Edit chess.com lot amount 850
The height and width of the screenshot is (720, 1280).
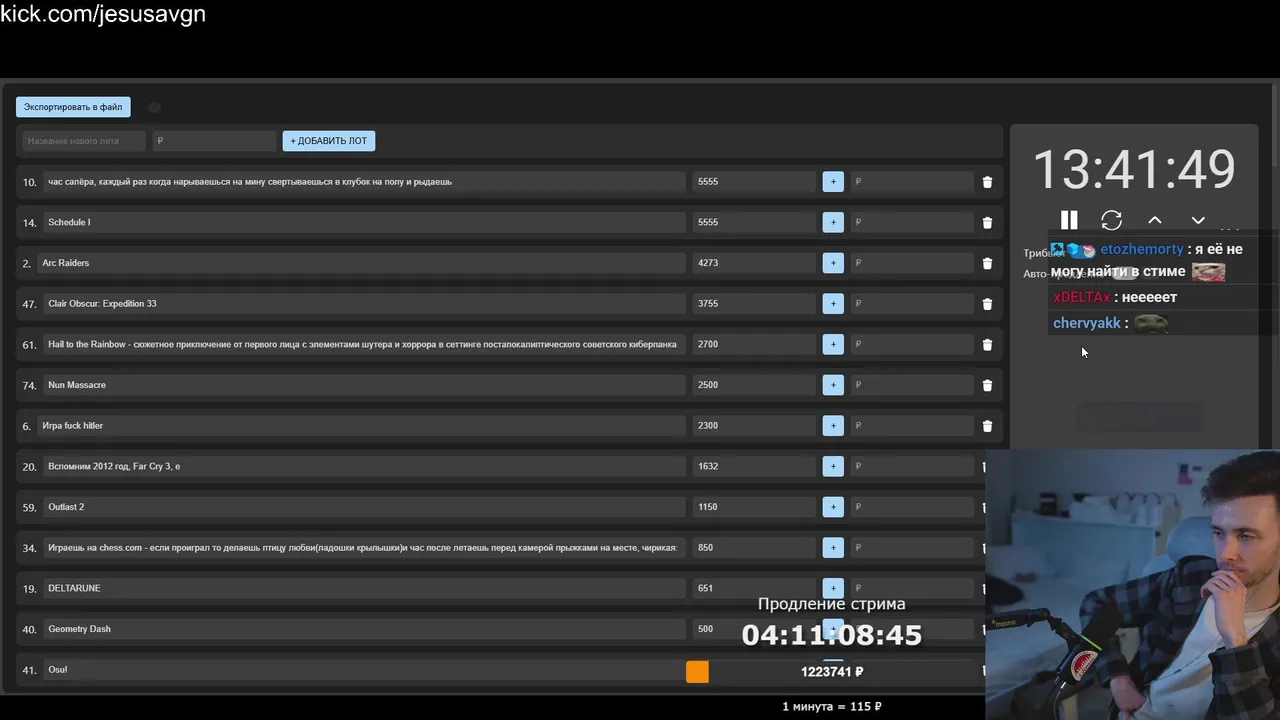754,547
